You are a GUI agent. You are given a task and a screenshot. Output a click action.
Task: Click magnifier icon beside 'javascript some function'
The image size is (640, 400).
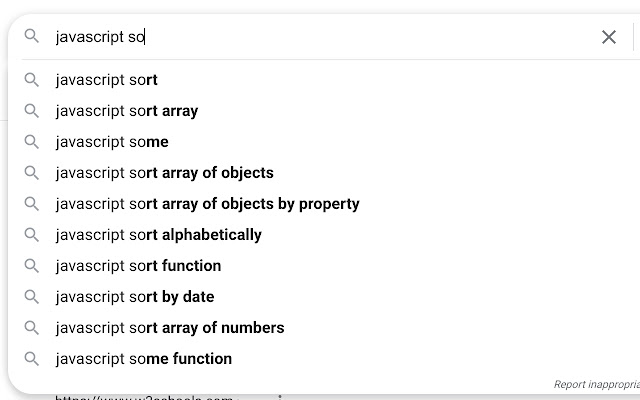click(x=32, y=359)
